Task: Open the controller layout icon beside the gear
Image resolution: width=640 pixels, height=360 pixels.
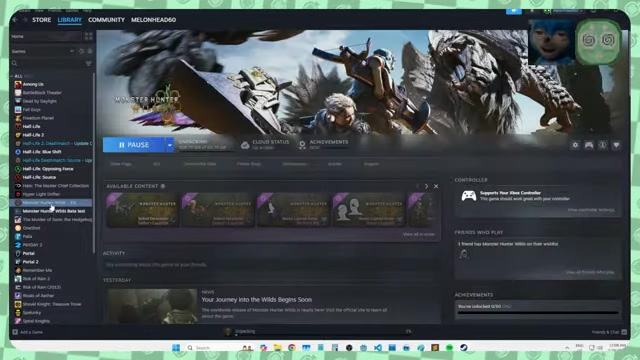Action: click(x=589, y=145)
